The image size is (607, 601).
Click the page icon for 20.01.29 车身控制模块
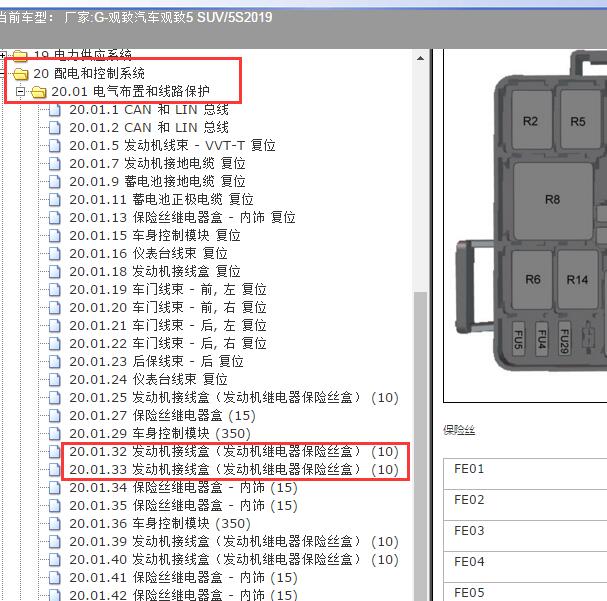(55, 433)
